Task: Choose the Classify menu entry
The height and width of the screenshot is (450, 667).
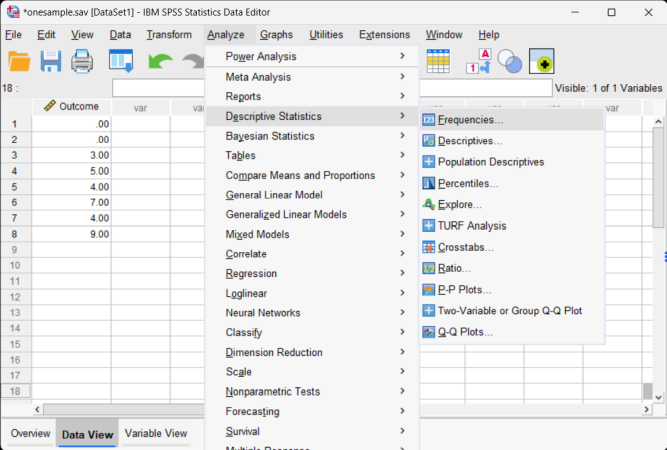Action: (312, 332)
